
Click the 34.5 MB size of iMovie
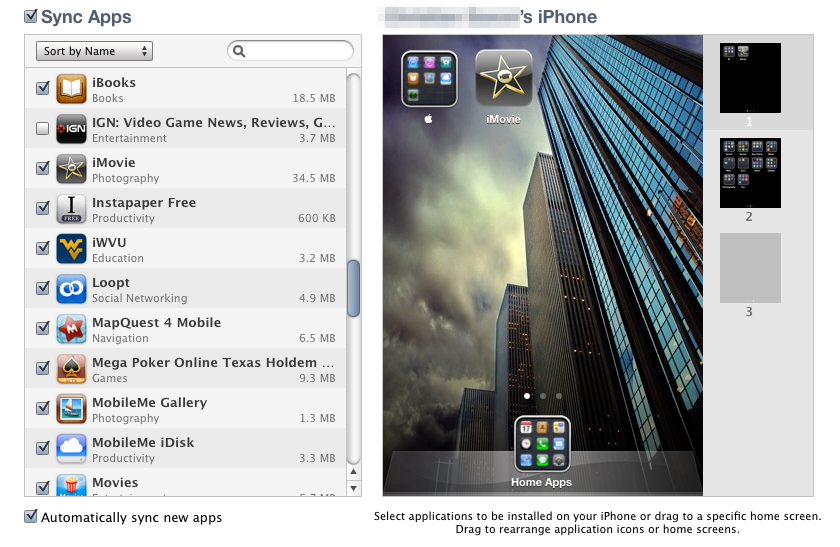click(x=314, y=178)
